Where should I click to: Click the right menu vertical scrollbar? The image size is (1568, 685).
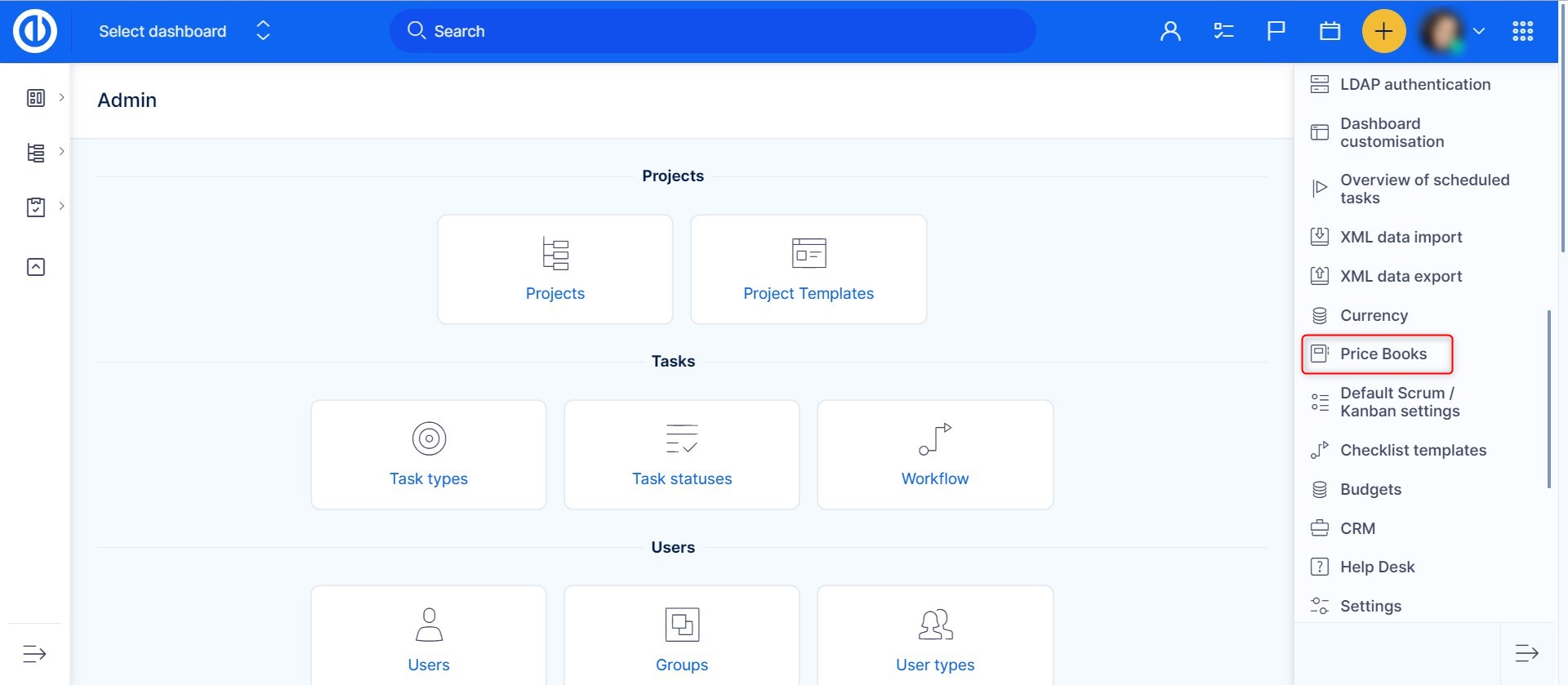(1548, 398)
